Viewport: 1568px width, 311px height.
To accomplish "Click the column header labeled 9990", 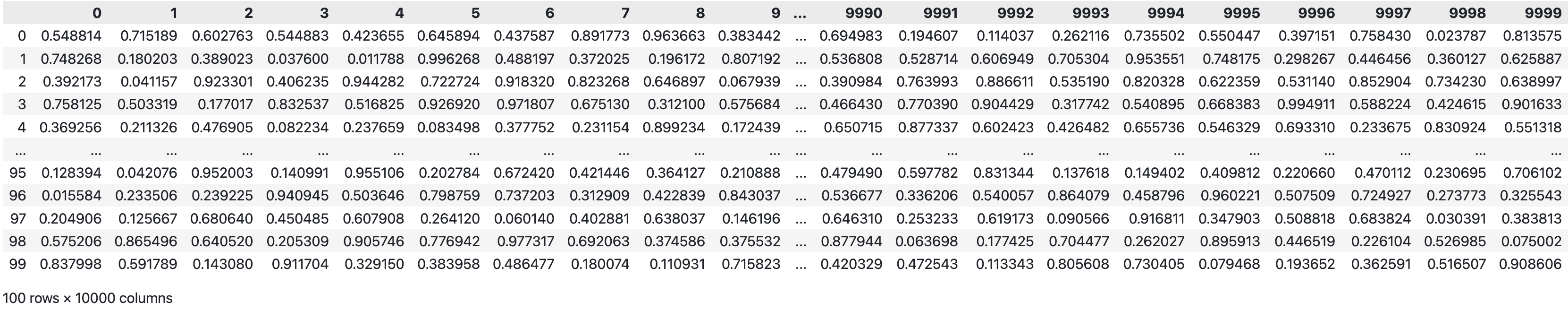I will (864, 13).
